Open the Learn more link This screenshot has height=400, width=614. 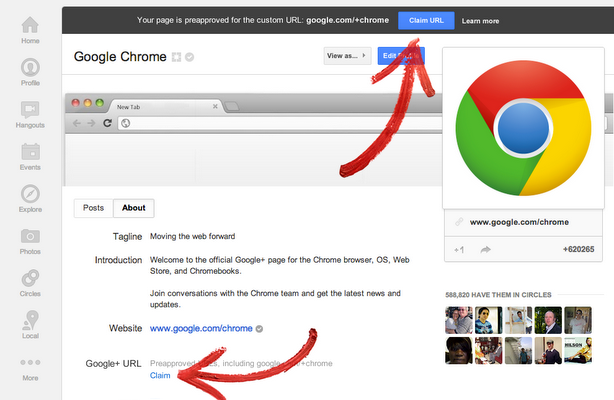coord(480,21)
